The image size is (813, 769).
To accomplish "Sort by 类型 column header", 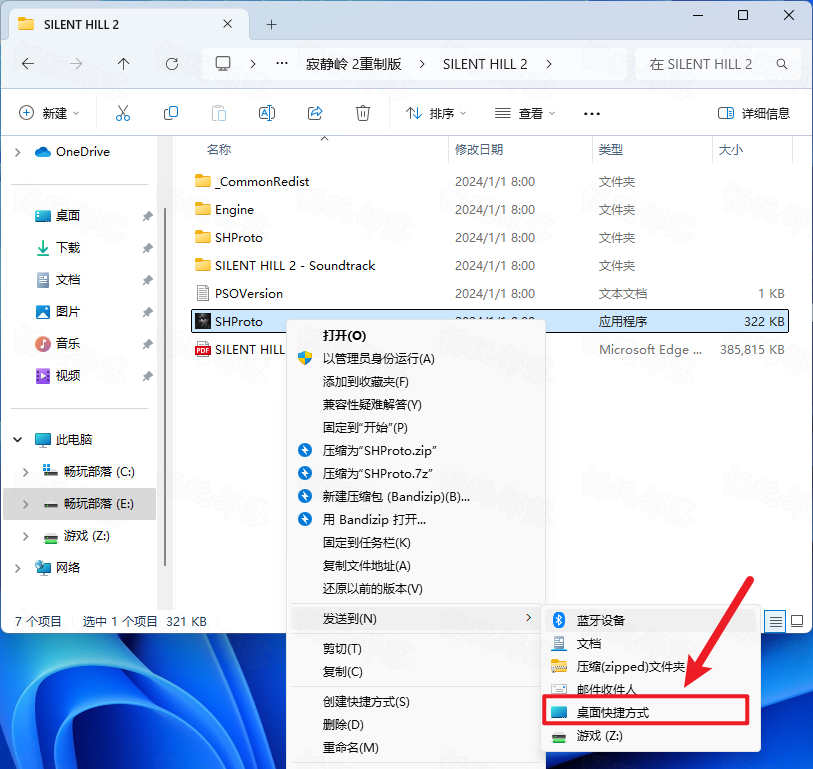I will (x=611, y=150).
